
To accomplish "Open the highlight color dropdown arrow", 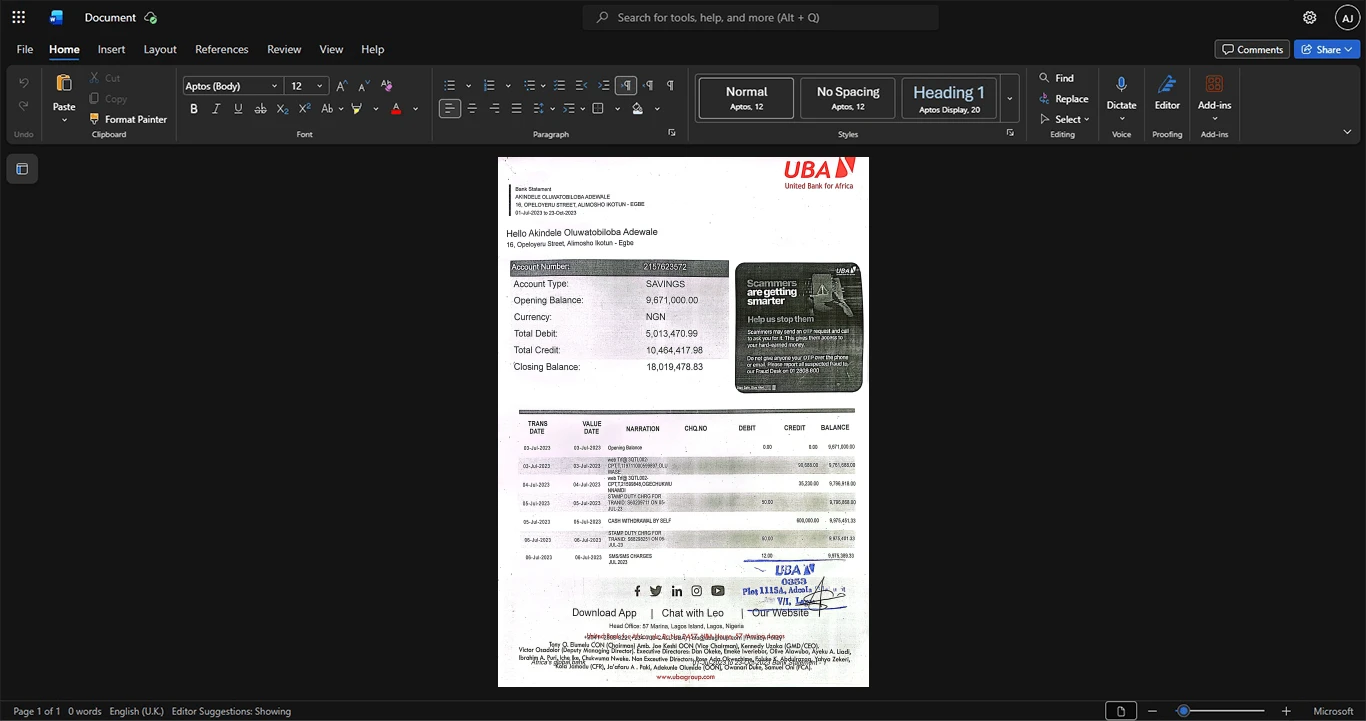I will (376, 108).
